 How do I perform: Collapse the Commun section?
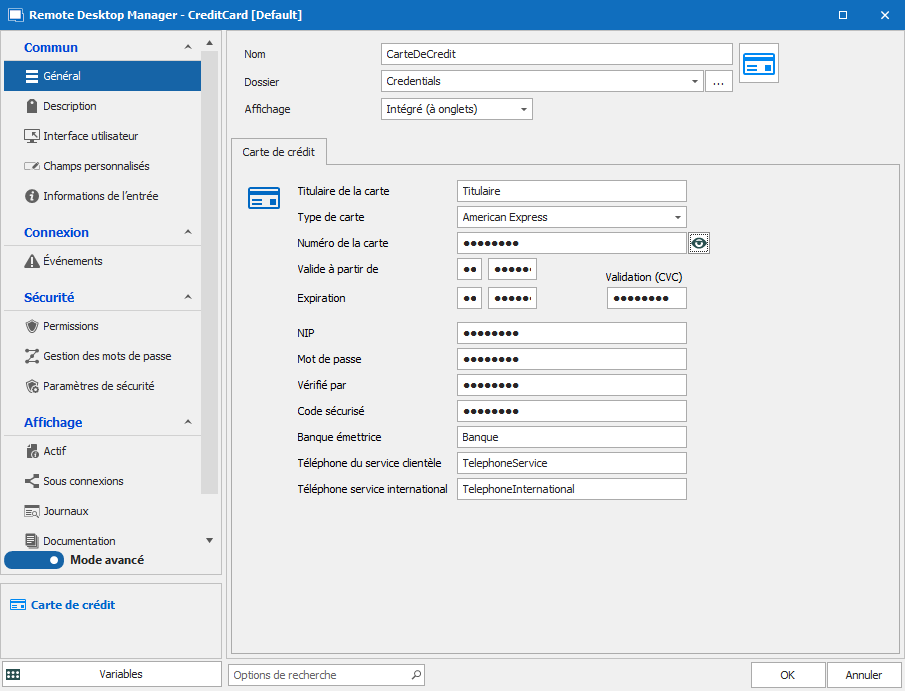[x=188, y=47]
